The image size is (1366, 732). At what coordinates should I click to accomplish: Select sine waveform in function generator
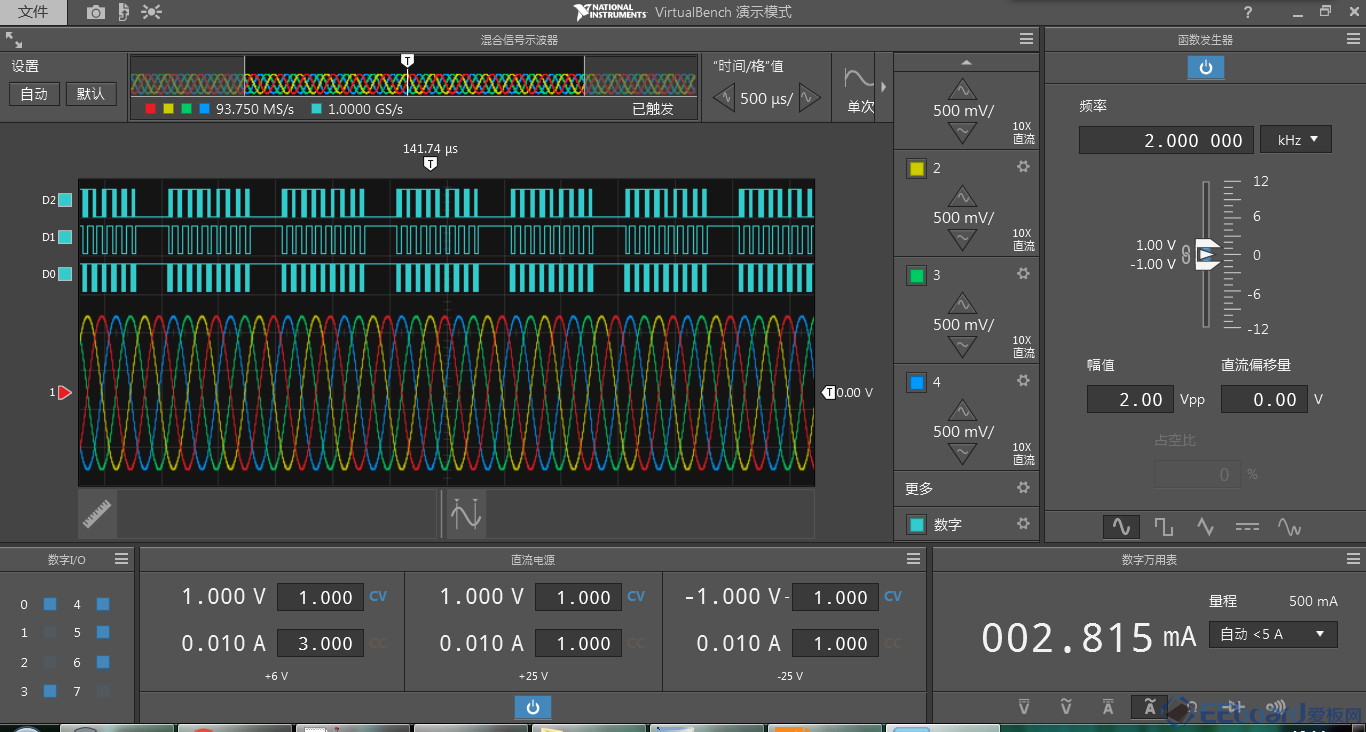pos(1121,526)
